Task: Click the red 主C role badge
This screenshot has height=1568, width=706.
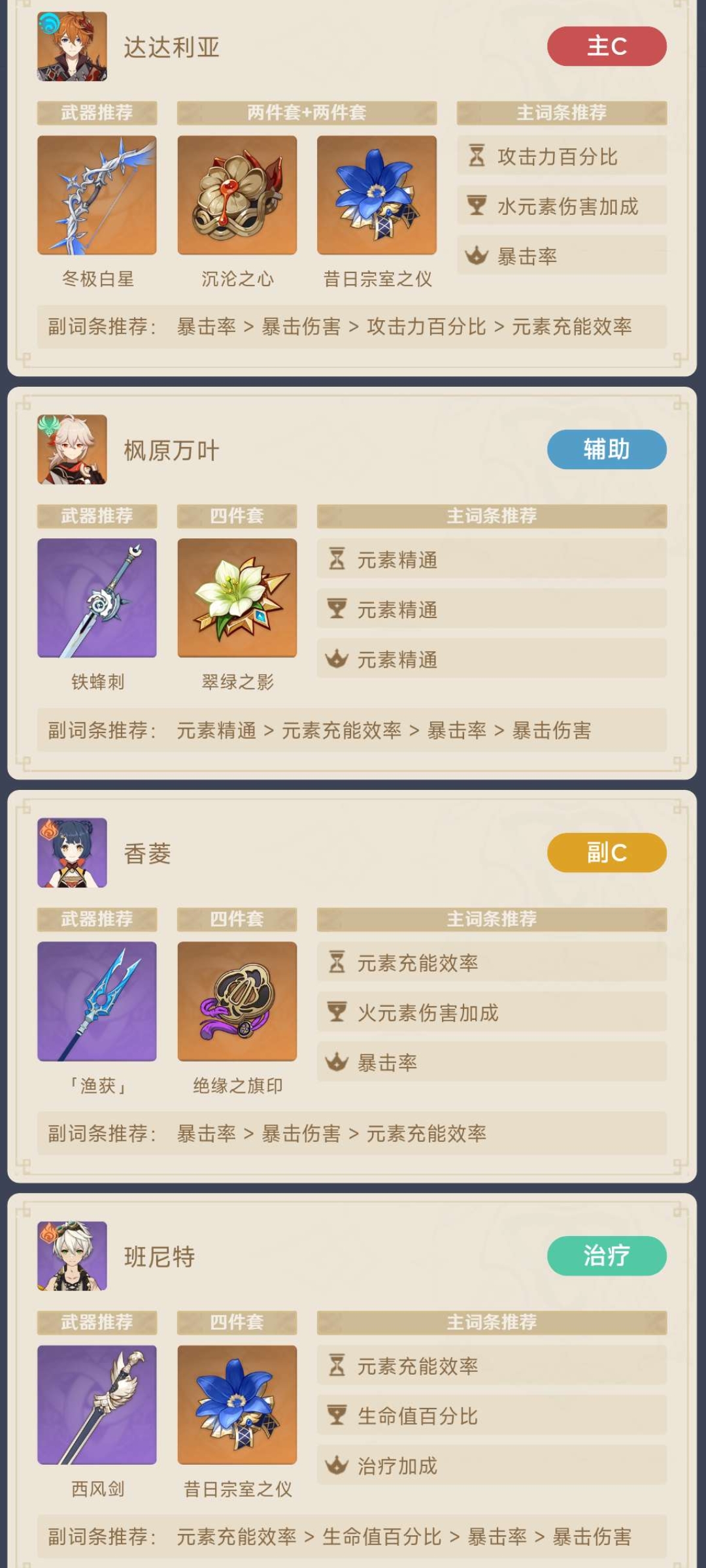Action: coord(607,46)
